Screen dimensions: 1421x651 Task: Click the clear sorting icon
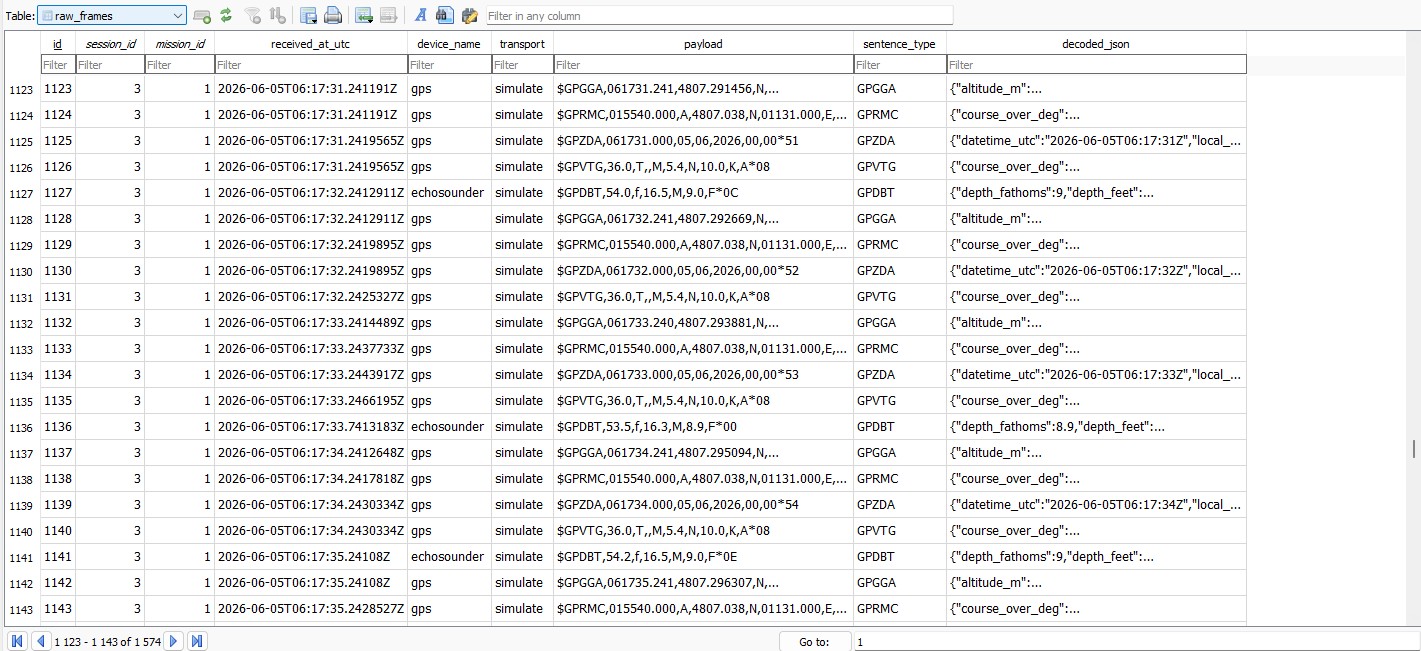(278, 16)
